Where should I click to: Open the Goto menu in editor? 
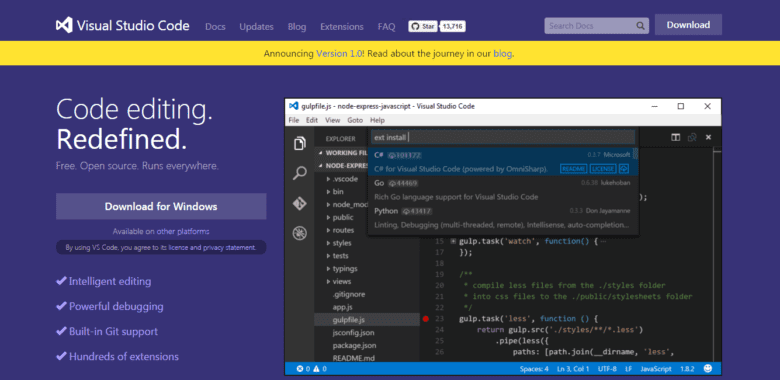[x=355, y=120]
